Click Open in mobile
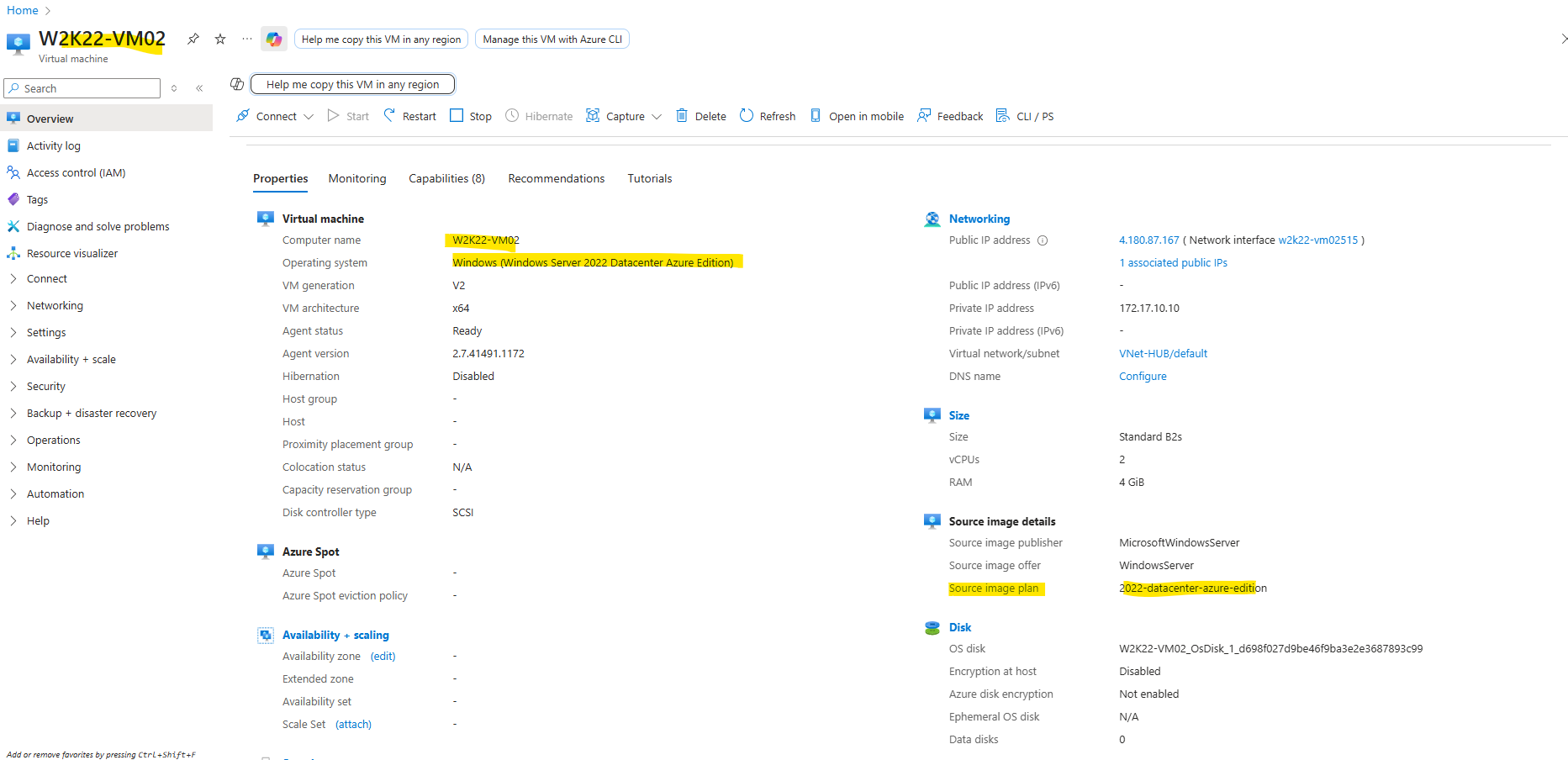 (x=857, y=116)
